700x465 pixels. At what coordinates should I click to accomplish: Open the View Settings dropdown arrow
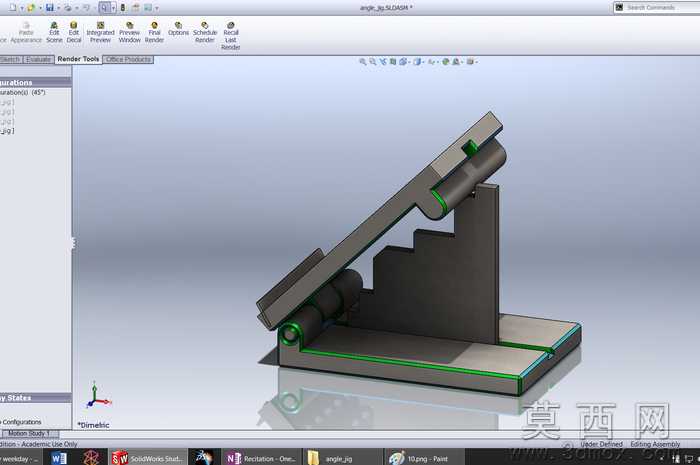tap(476, 62)
